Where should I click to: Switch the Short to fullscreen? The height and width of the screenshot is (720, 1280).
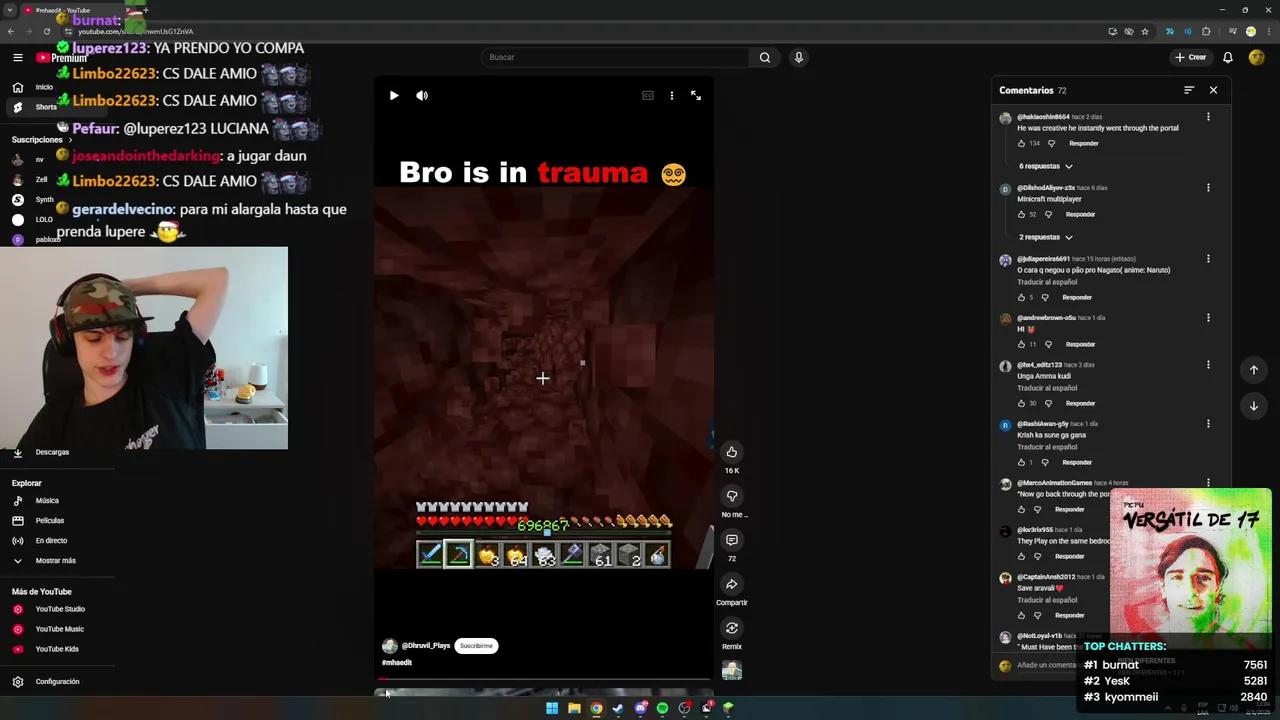click(x=696, y=96)
